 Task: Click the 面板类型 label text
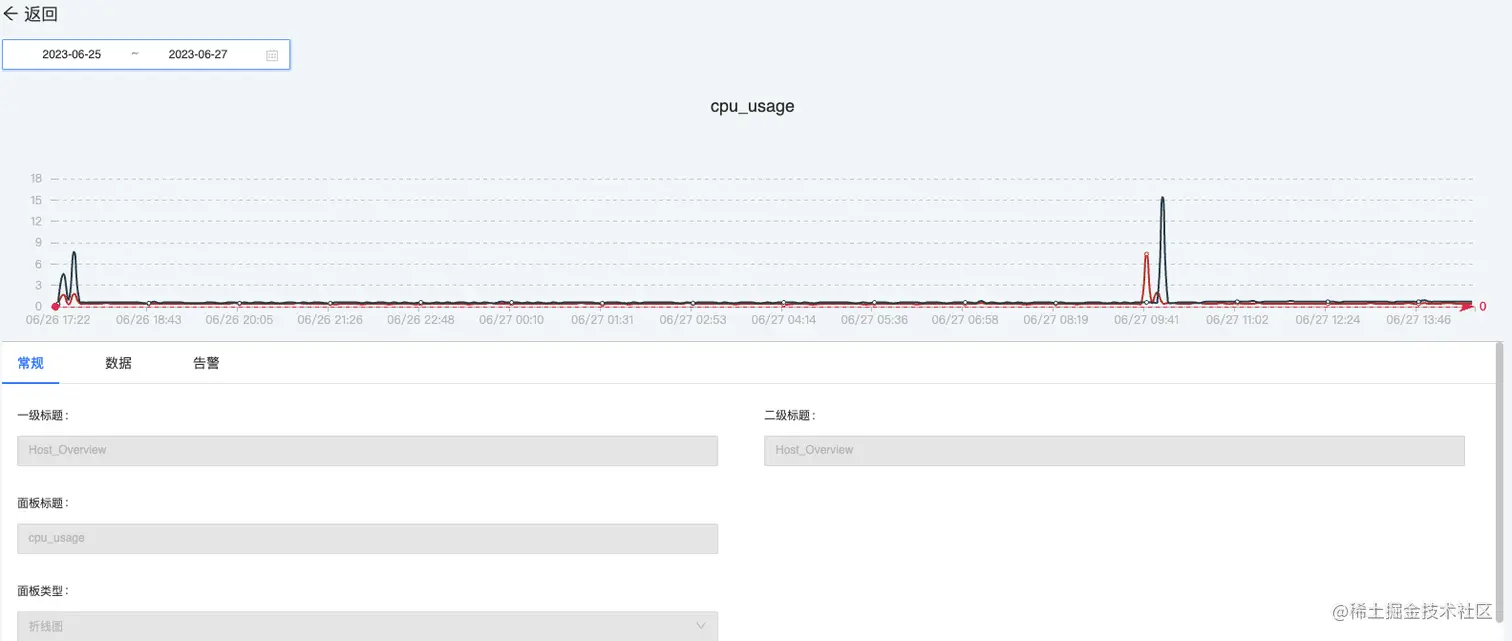point(43,591)
